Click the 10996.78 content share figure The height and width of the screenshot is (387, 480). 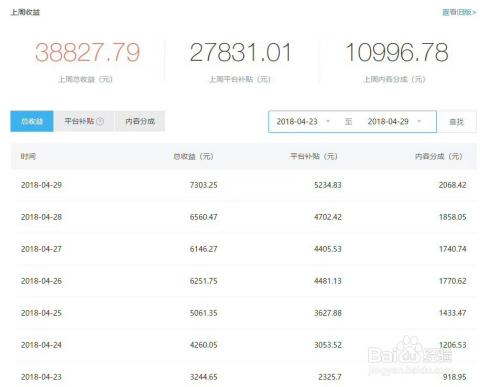[397, 53]
